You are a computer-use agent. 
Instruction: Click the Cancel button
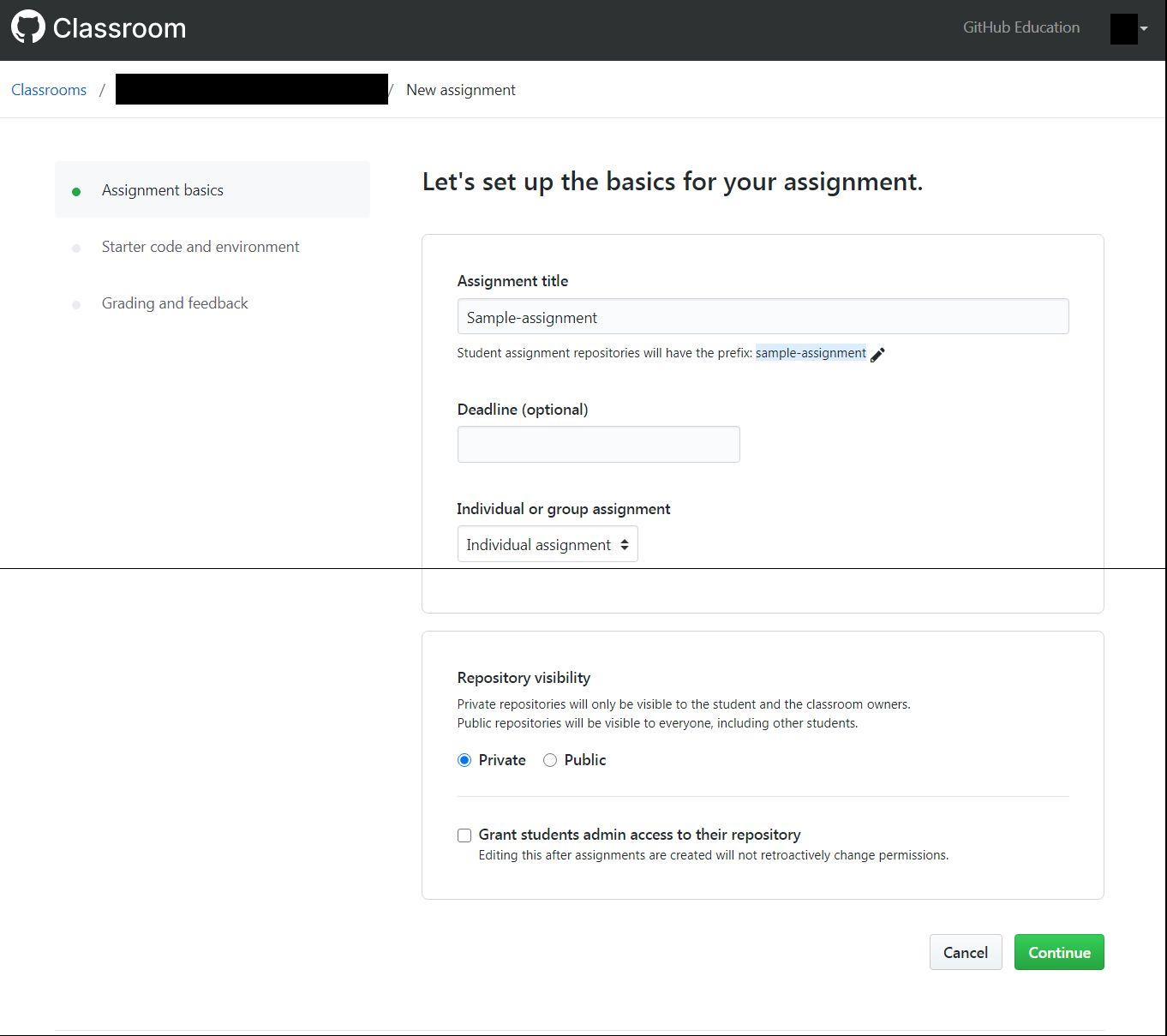tap(966, 952)
